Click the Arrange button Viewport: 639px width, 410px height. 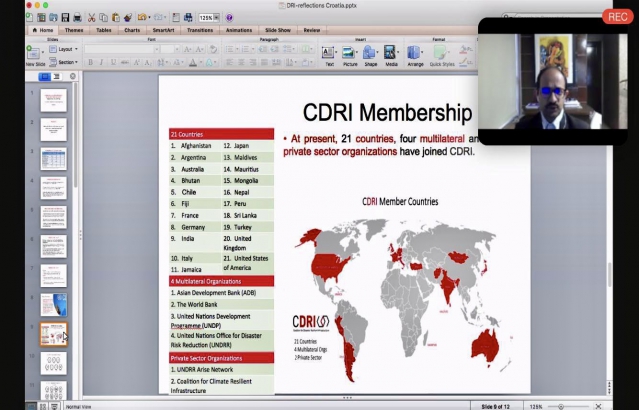(x=415, y=52)
